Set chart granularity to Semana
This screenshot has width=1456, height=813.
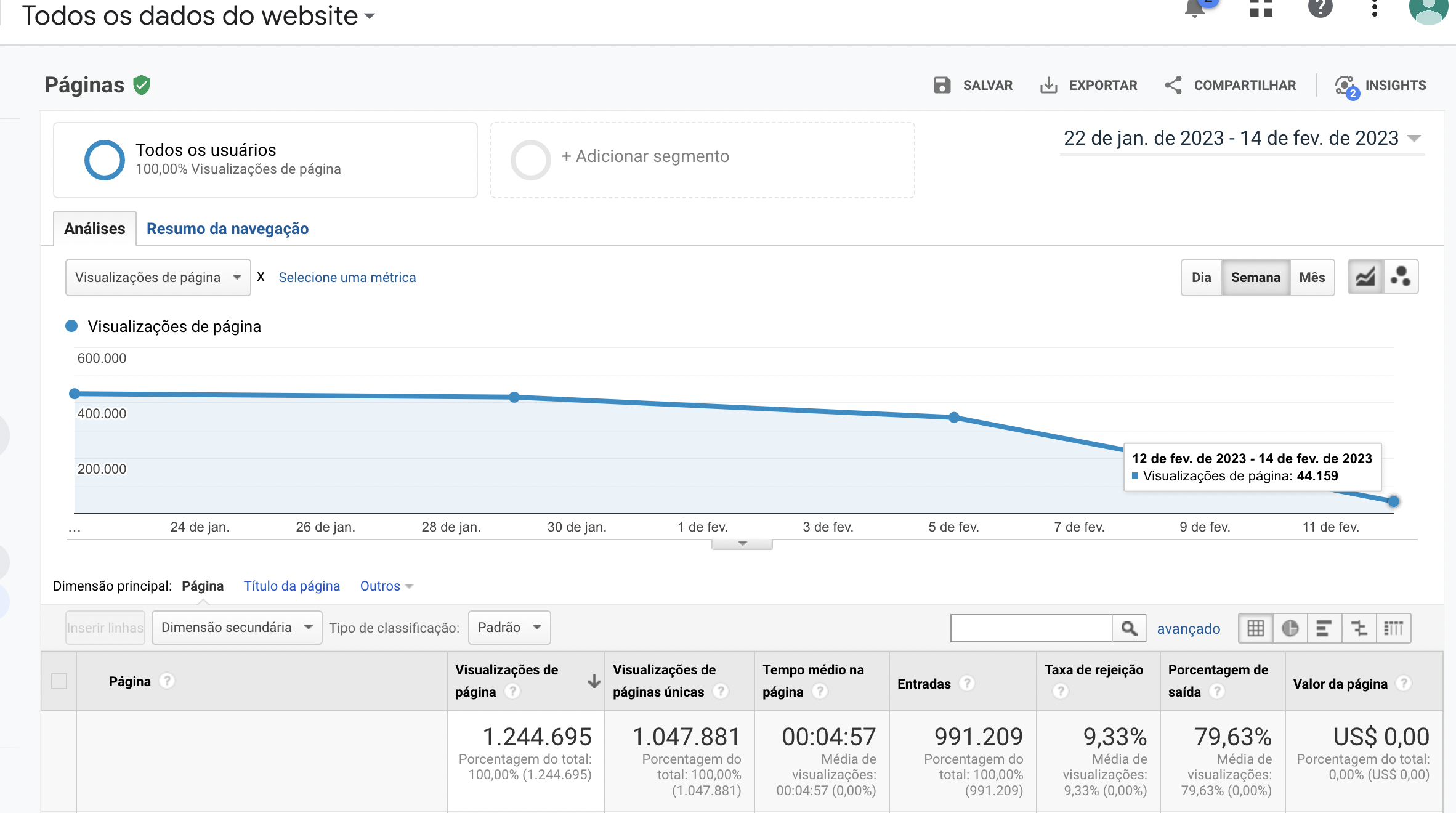click(x=1255, y=277)
